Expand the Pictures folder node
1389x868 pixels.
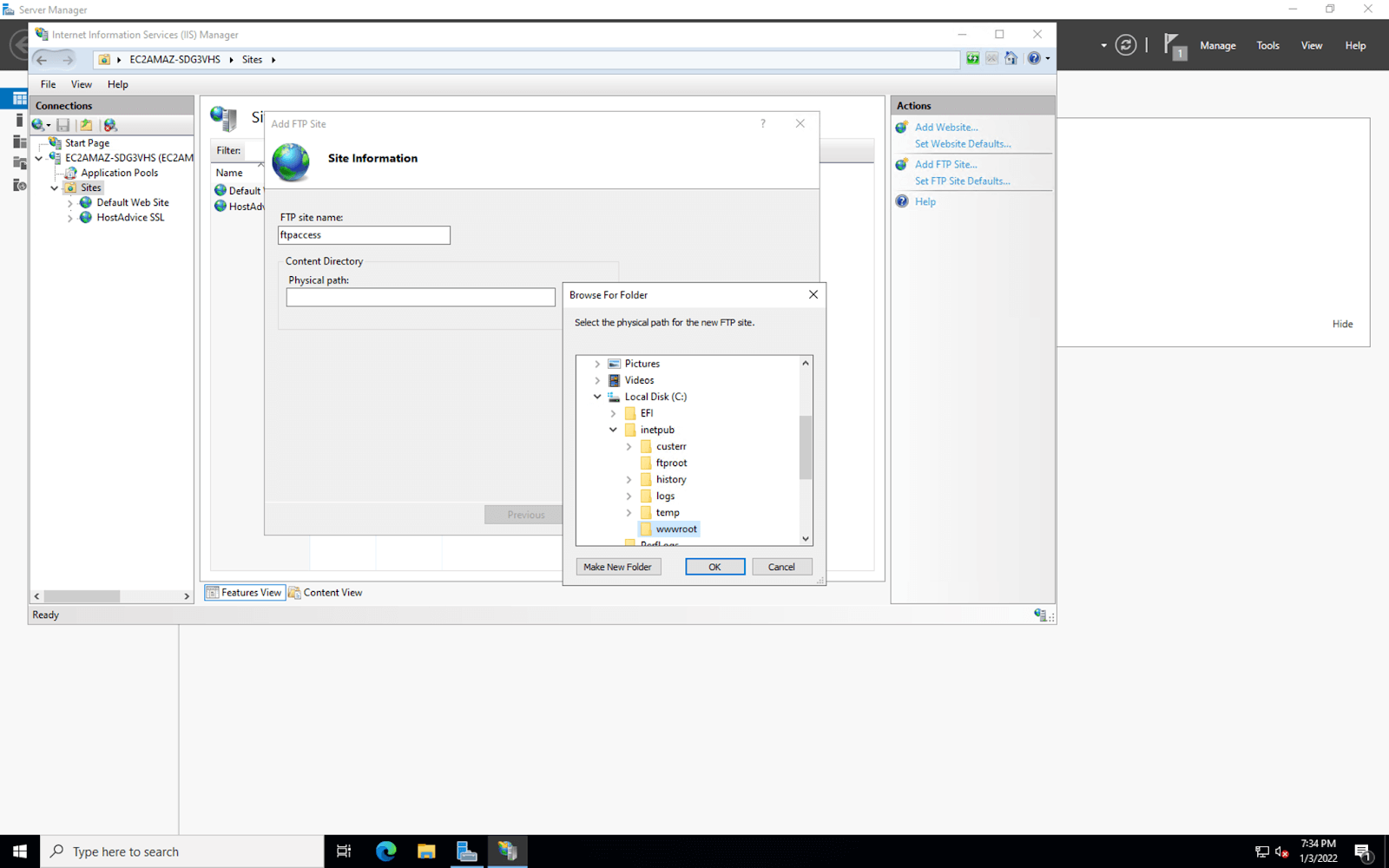(x=597, y=364)
